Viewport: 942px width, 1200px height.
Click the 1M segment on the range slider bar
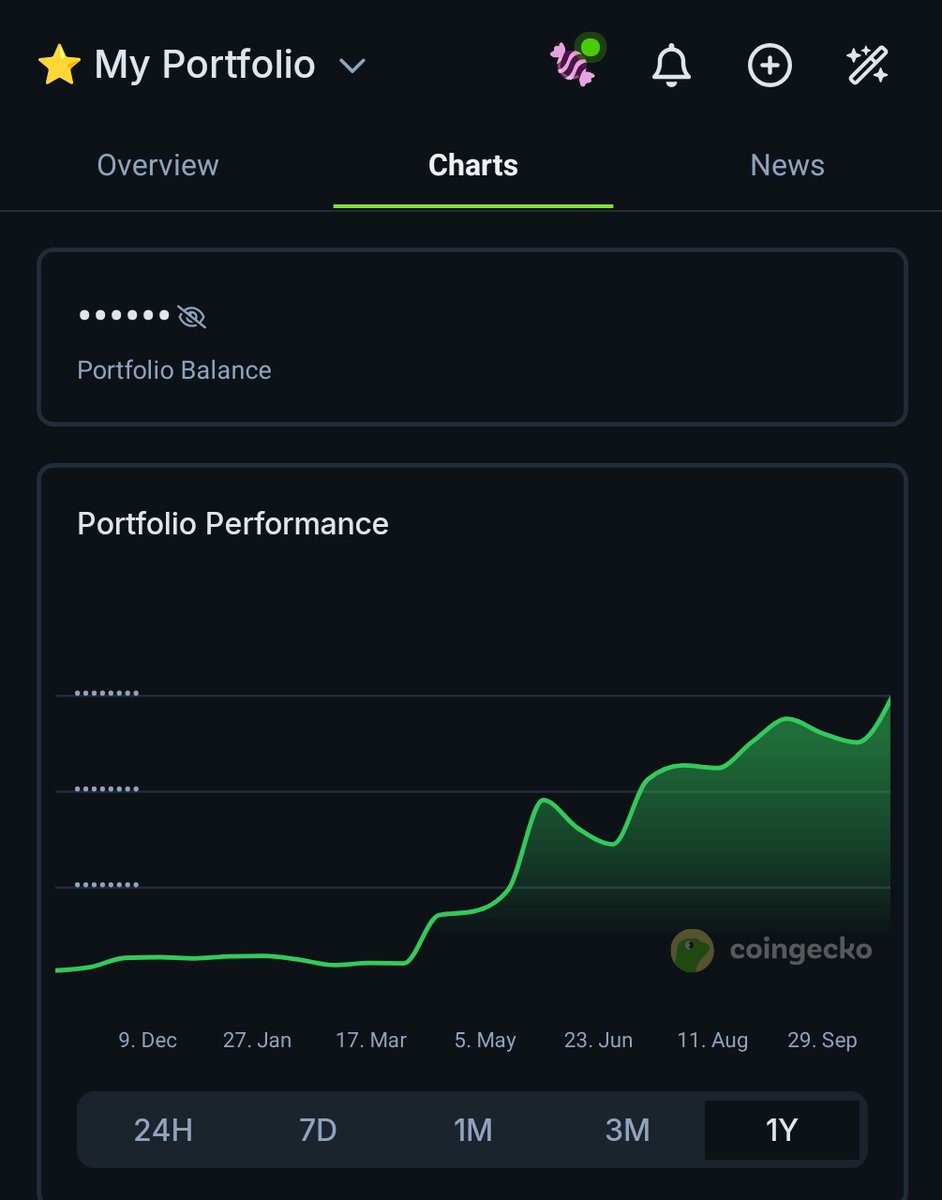474,1129
